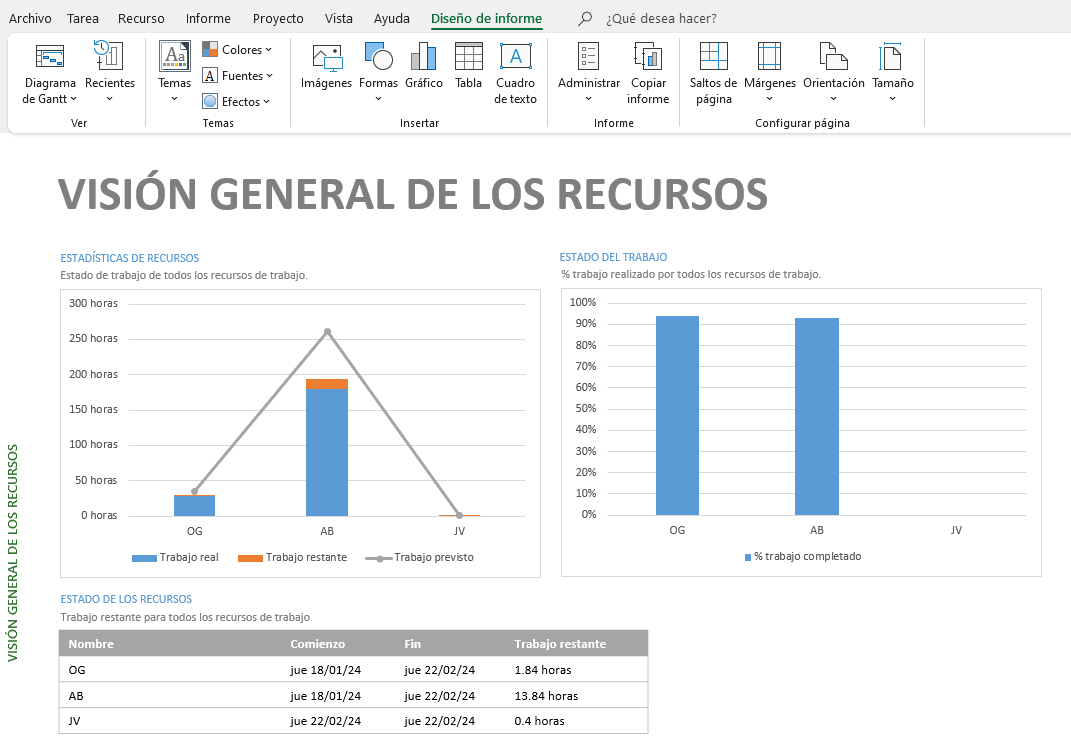Select the AB row in resource table
This screenshot has width=1071, height=746.
[353, 696]
